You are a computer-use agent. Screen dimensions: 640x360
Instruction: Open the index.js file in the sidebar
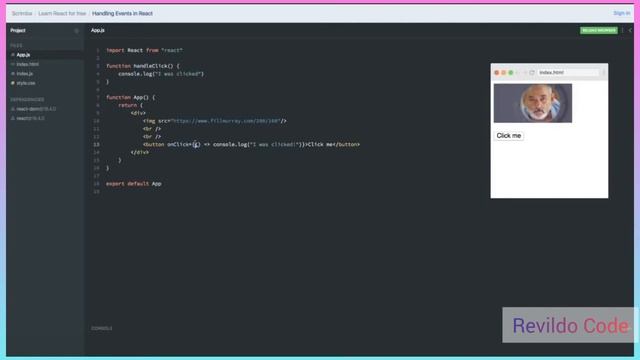coord(24,73)
